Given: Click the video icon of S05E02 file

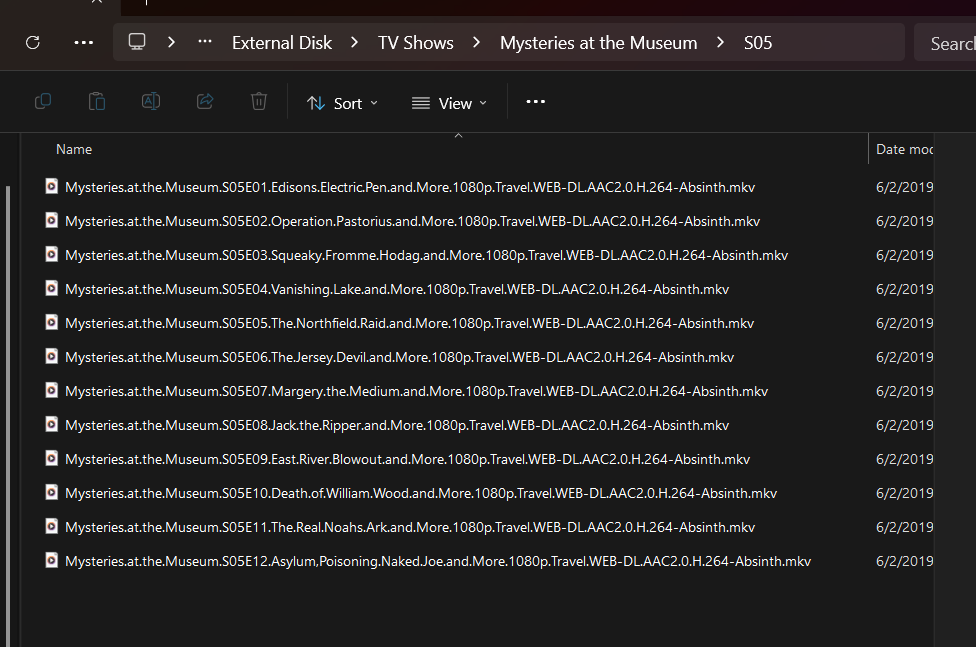Looking at the screenshot, I should (52, 220).
